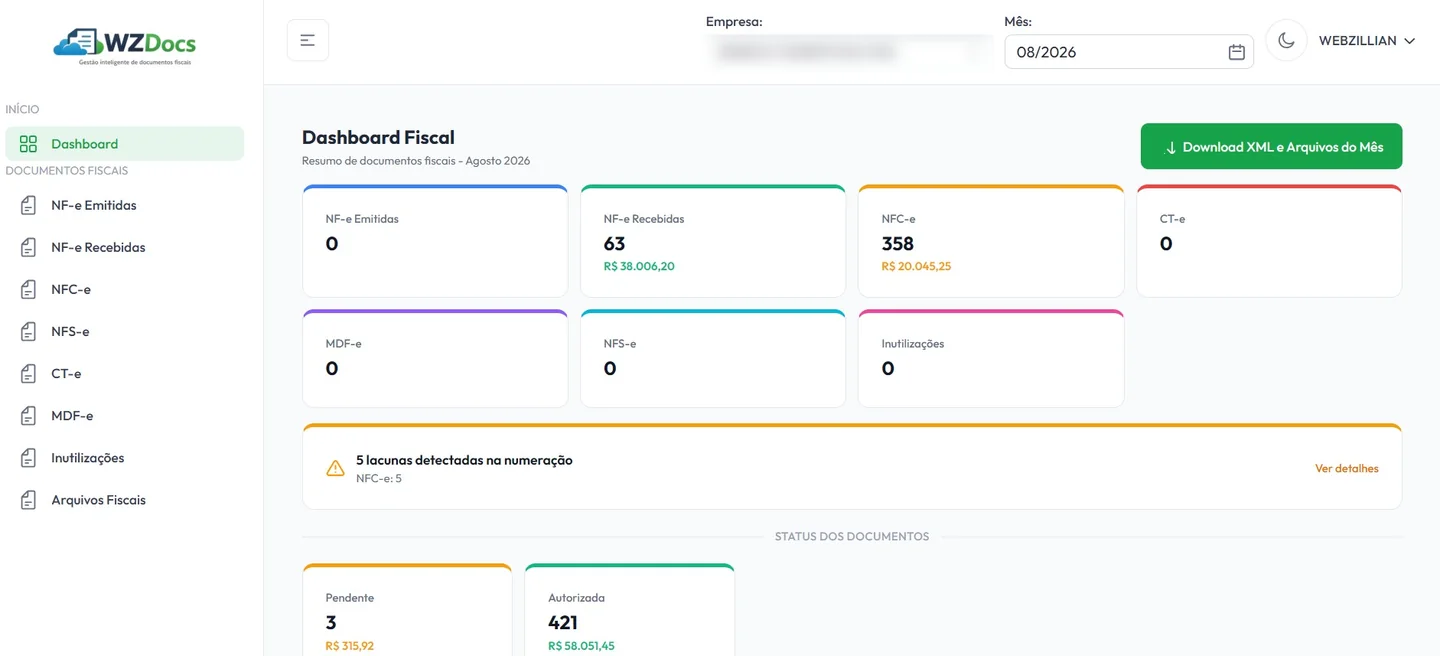Click document icon beside NFC-e in sidebar
This screenshot has height=656, width=1440.
point(29,289)
